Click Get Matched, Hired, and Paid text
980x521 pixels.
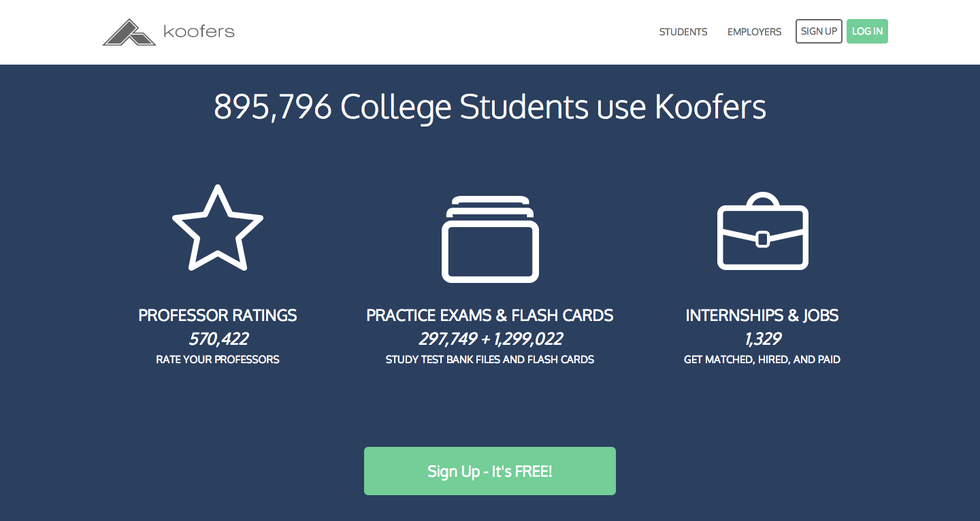[762, 359]
